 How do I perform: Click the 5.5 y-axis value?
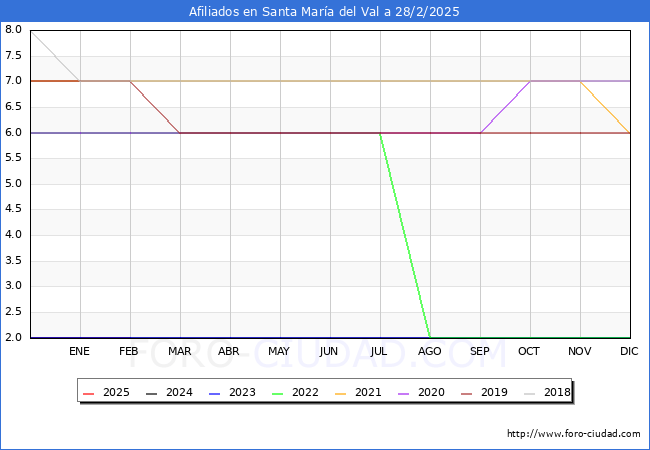pyautogui.click(x=13, y=157)
